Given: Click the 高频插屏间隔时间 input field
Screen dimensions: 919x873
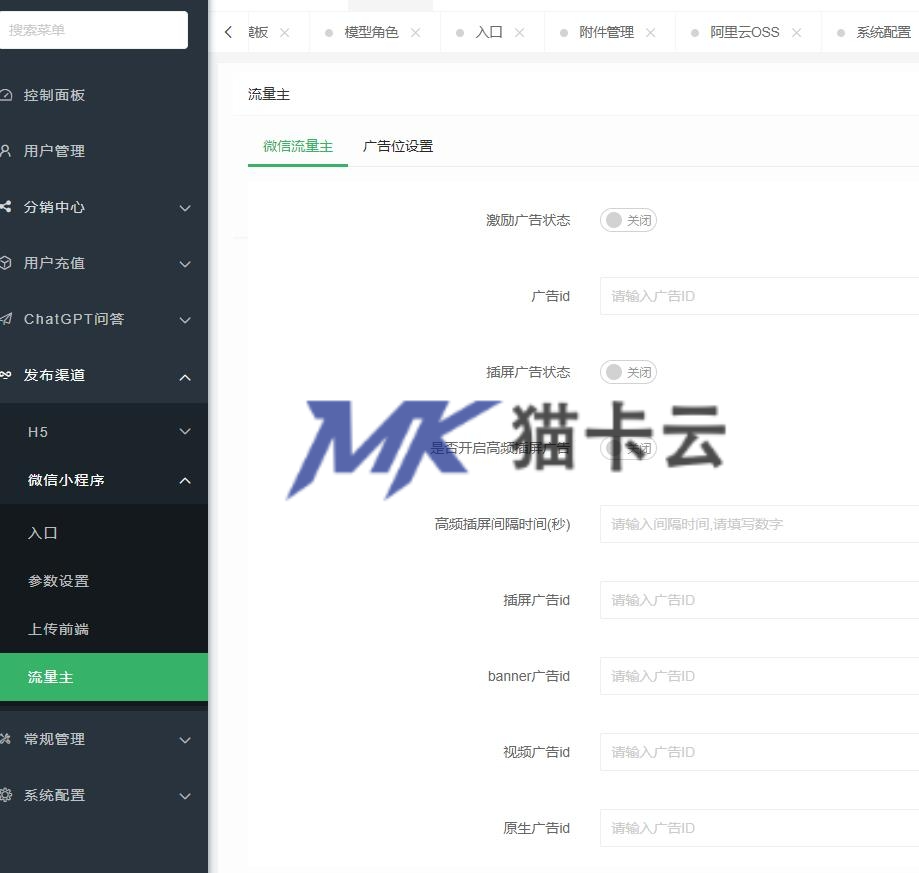Looking at the screenshot, I should [x=760, y=524].
